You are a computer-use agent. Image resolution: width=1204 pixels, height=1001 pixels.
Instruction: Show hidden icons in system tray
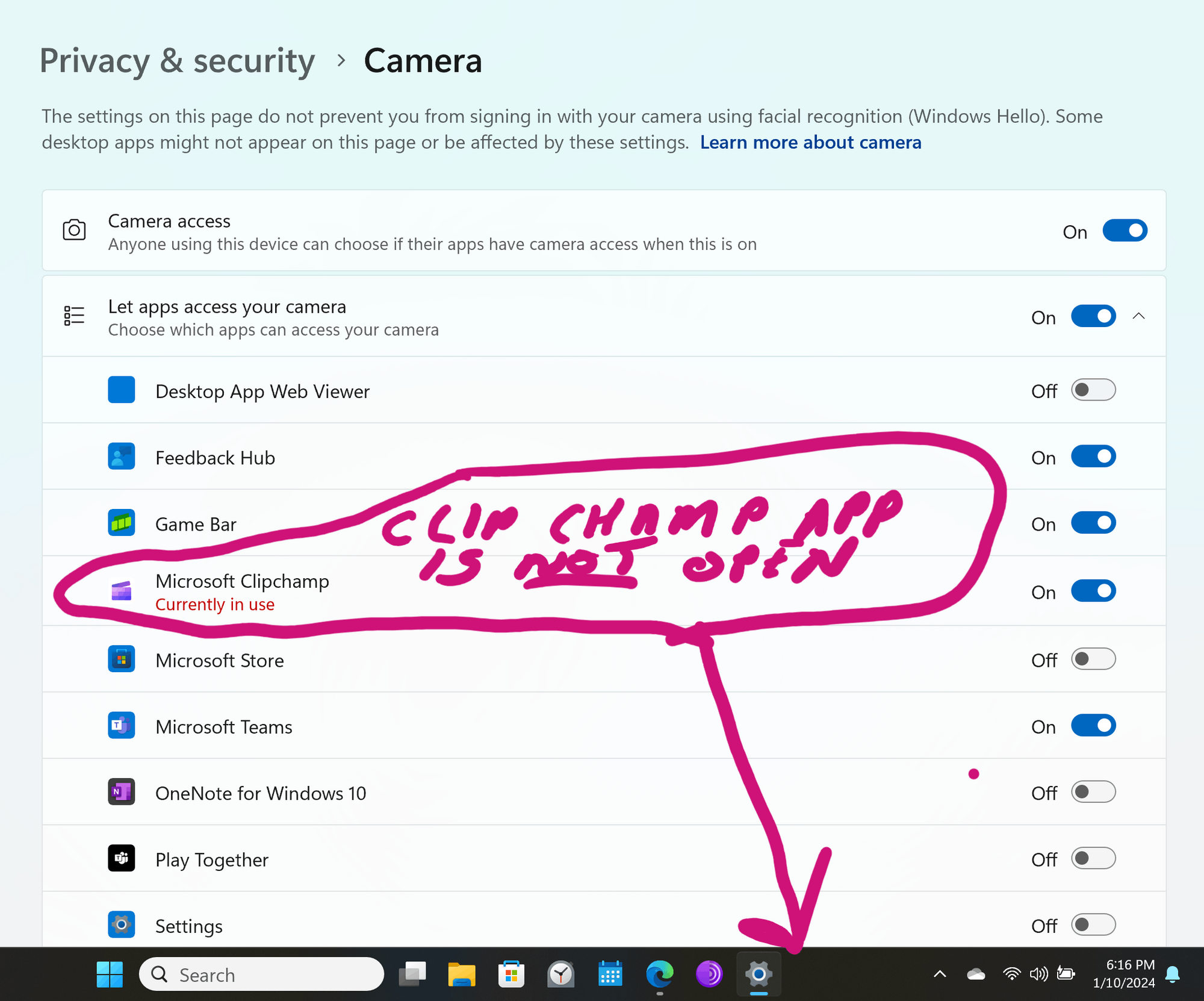(940, 974)
